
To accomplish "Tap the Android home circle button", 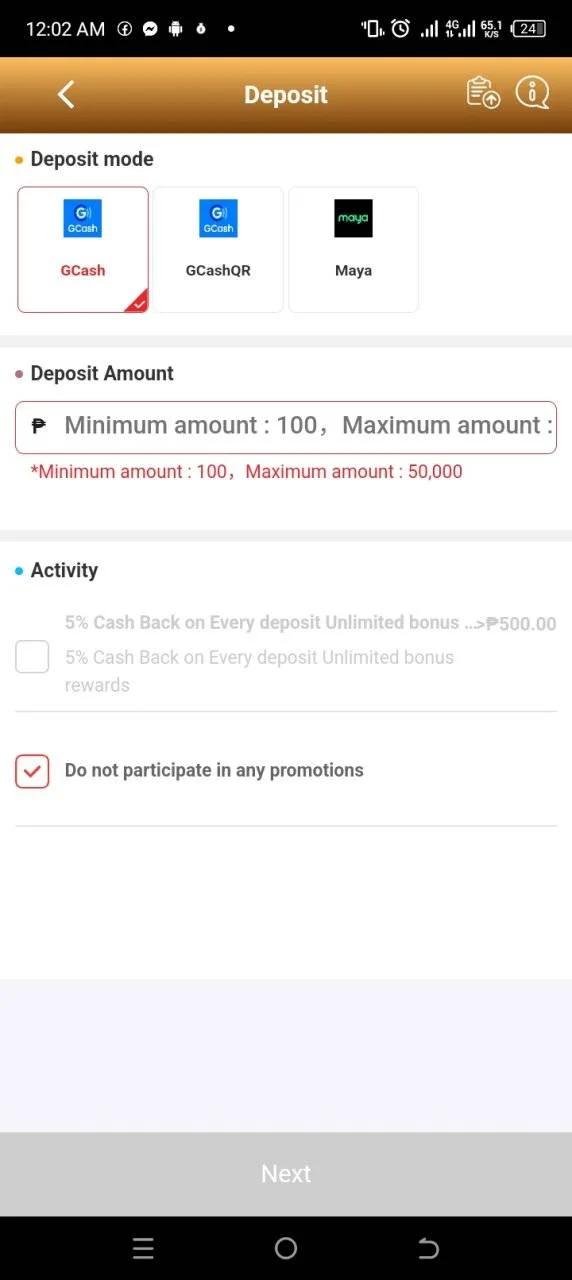I will [286, 1248].
